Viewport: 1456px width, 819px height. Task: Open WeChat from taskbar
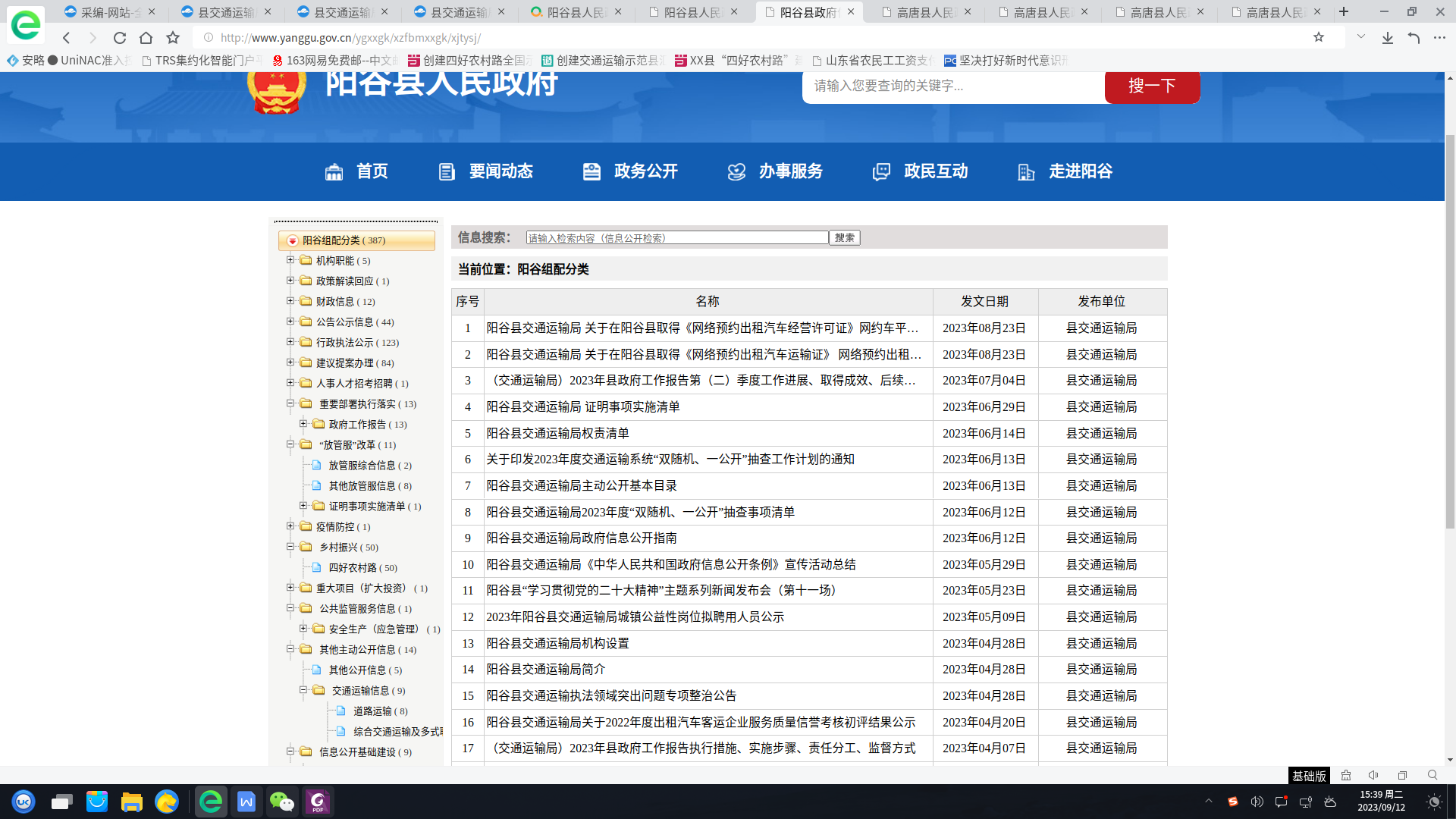tap(282, 802)
